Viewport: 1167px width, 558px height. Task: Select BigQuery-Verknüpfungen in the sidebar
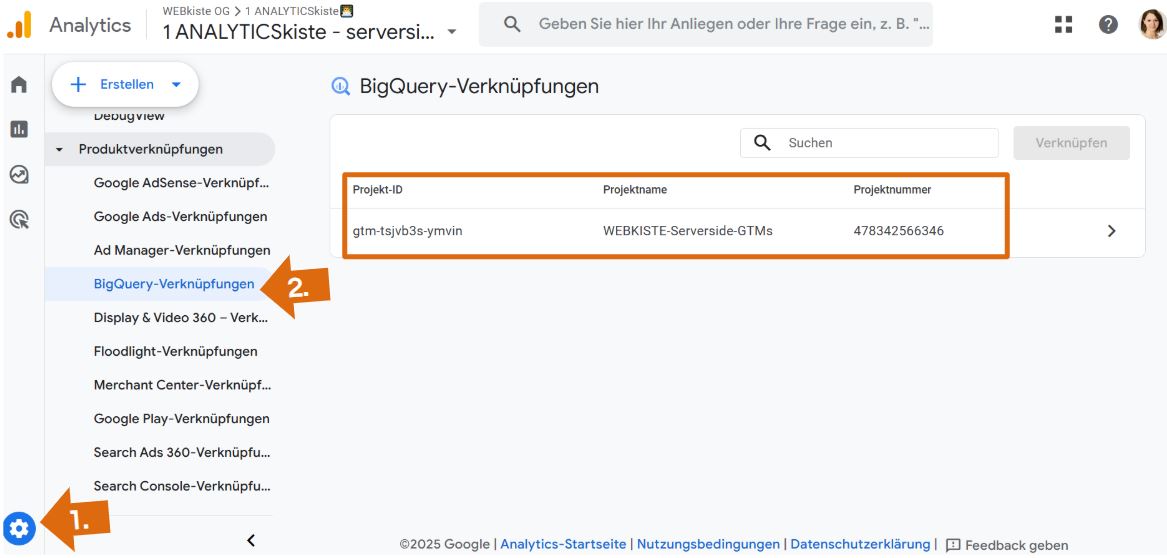coord(174,284)
